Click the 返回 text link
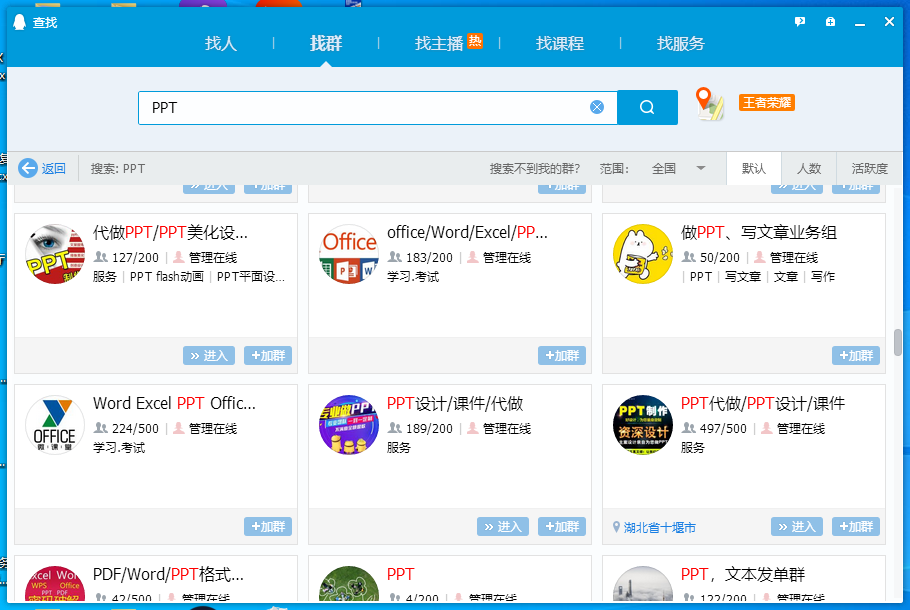The width and height of the screenshot is (910, 610). (x=53, y=168)
